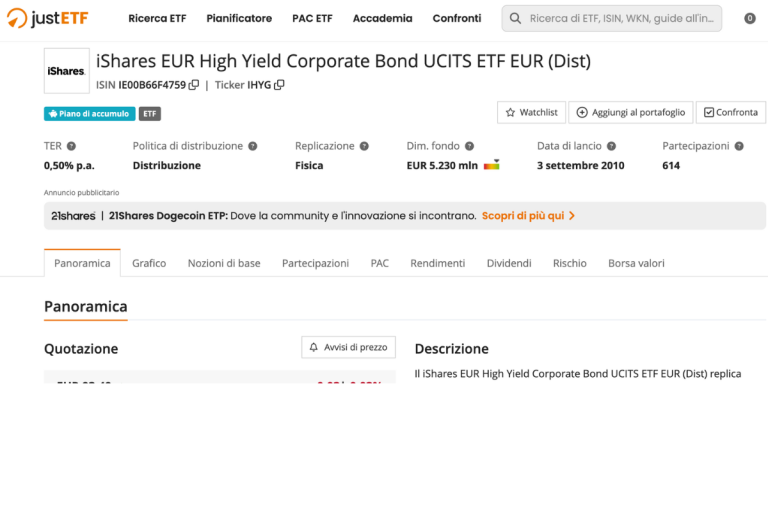Open Ricerca ETF menu

[157, 19]
